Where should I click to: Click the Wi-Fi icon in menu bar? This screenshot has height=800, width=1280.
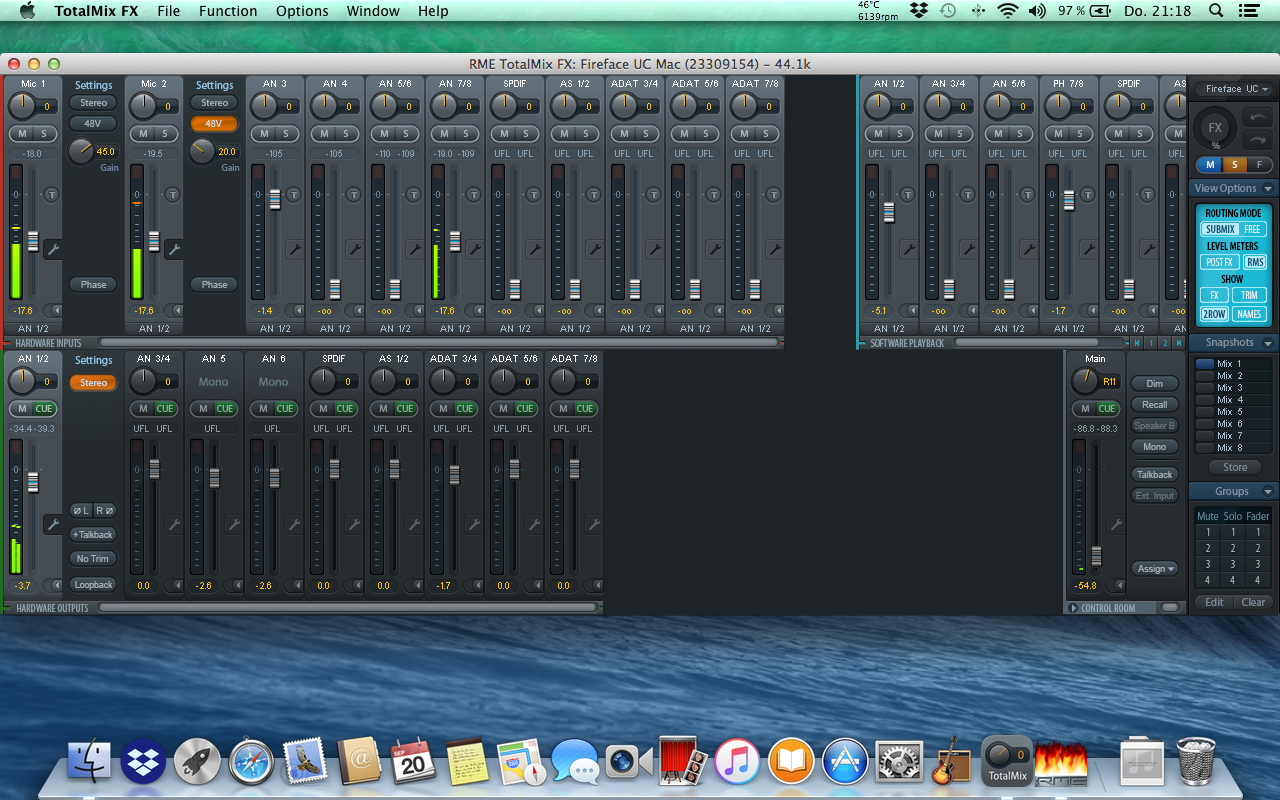coord(1007,11)
